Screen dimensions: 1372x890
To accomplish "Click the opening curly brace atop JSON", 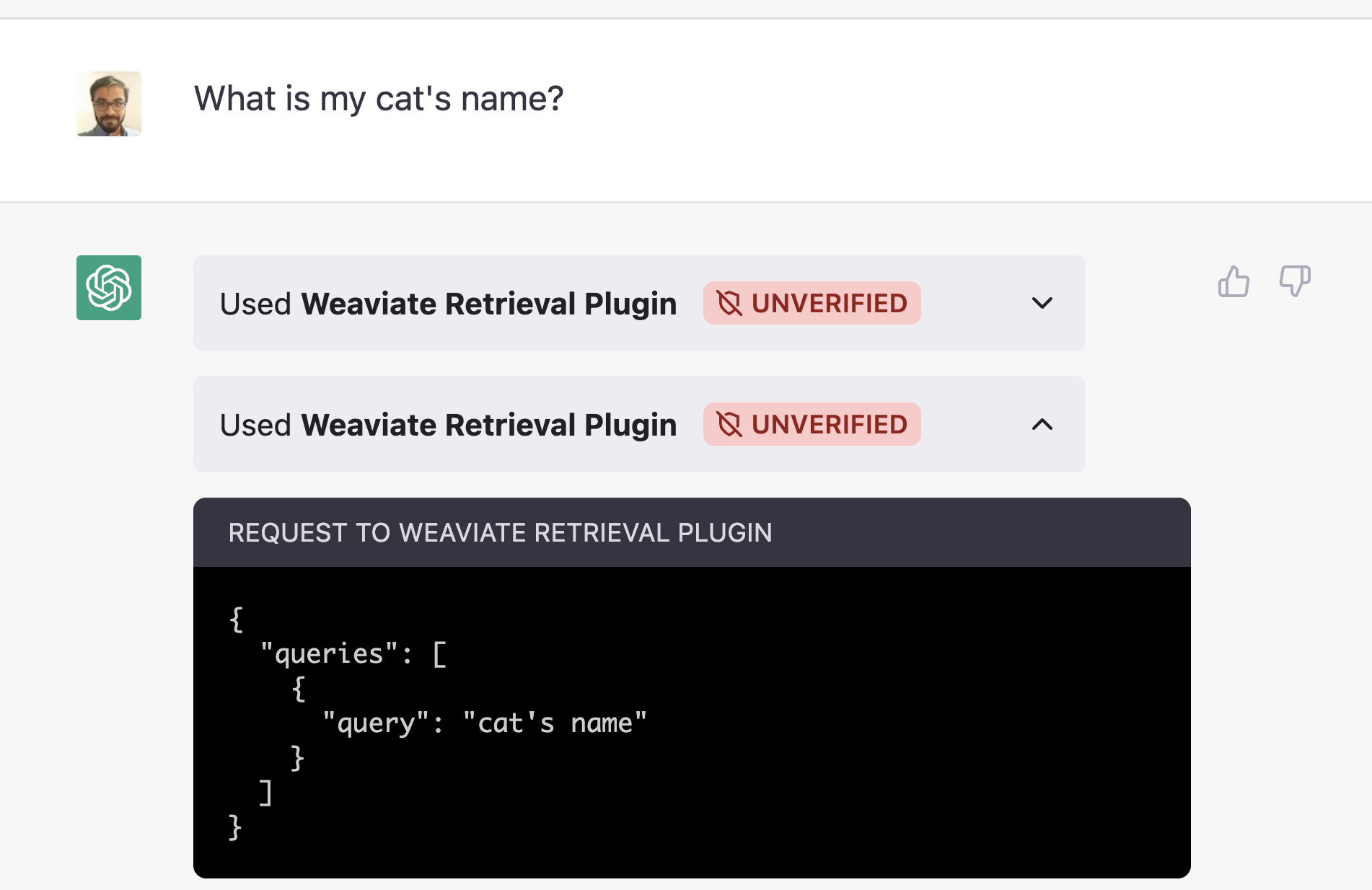I will tap(236, 620).
